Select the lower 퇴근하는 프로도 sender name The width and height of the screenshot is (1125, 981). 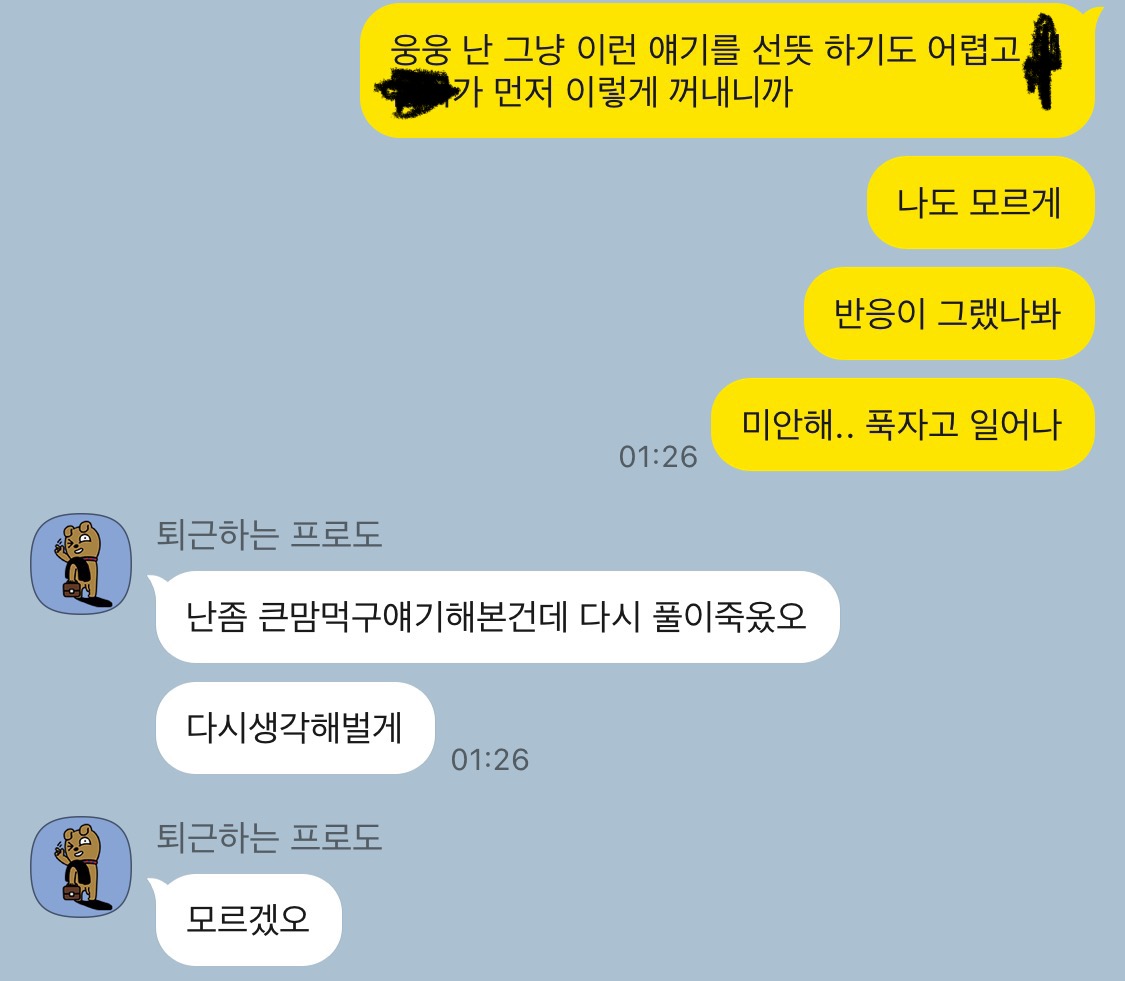click(269, 837)
